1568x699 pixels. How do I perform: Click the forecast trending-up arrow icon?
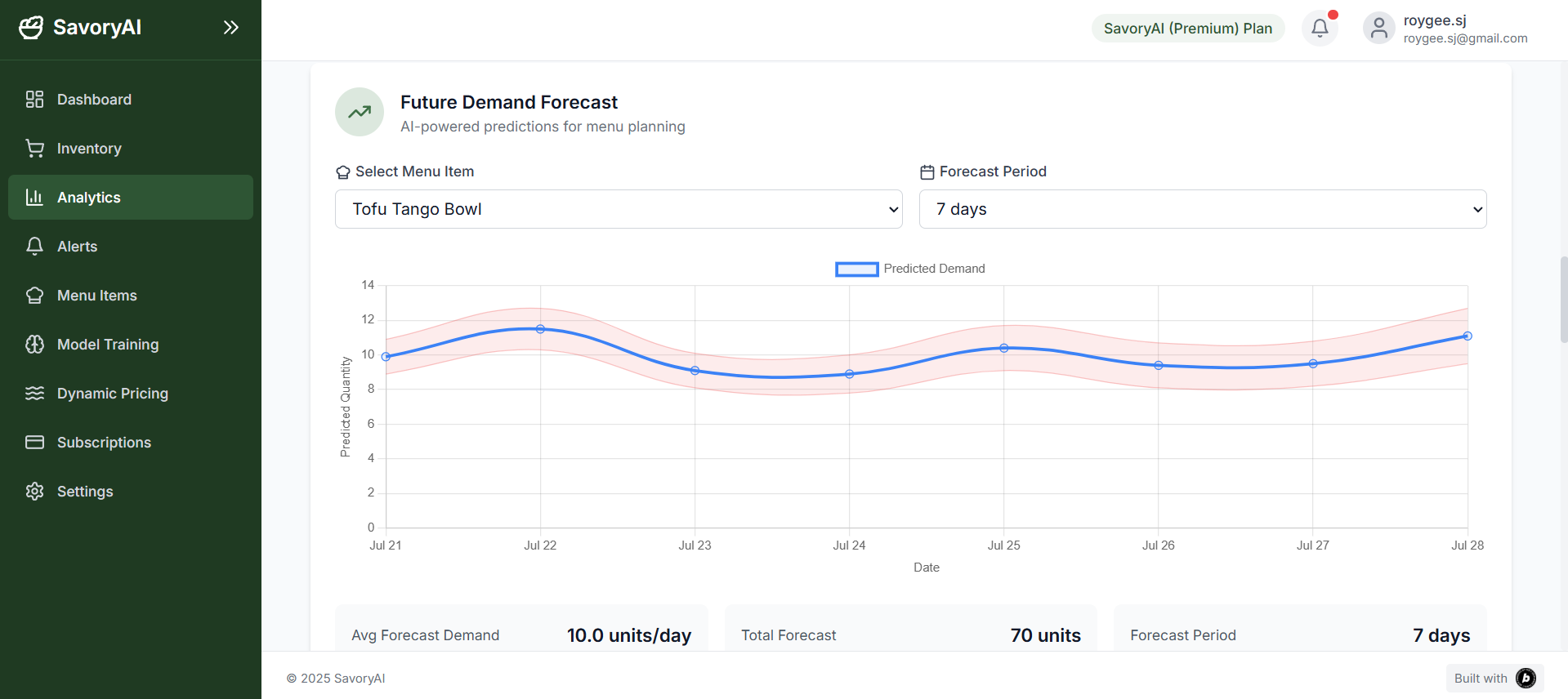(x=360, y=112)
